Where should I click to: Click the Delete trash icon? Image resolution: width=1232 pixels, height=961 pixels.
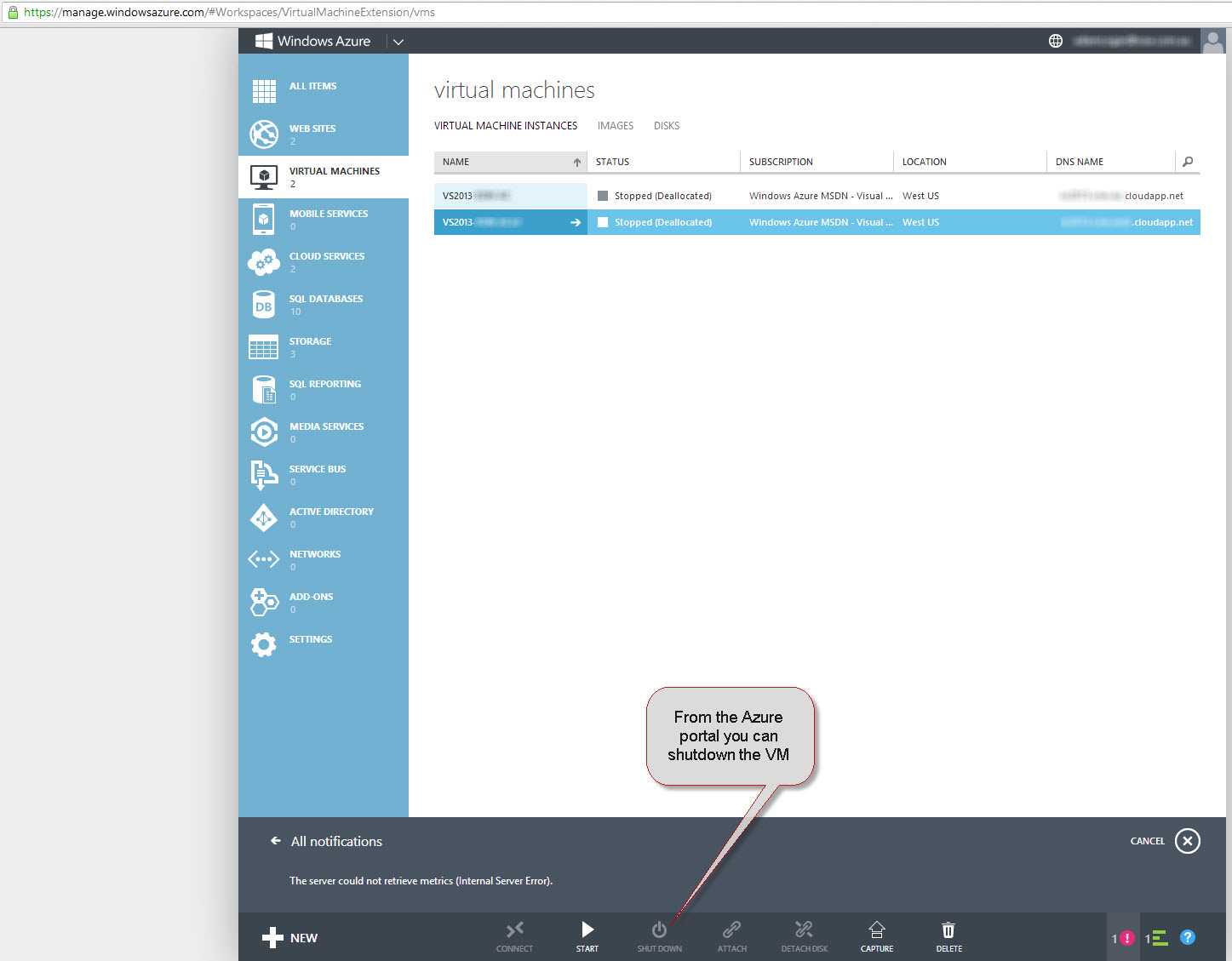948,930
